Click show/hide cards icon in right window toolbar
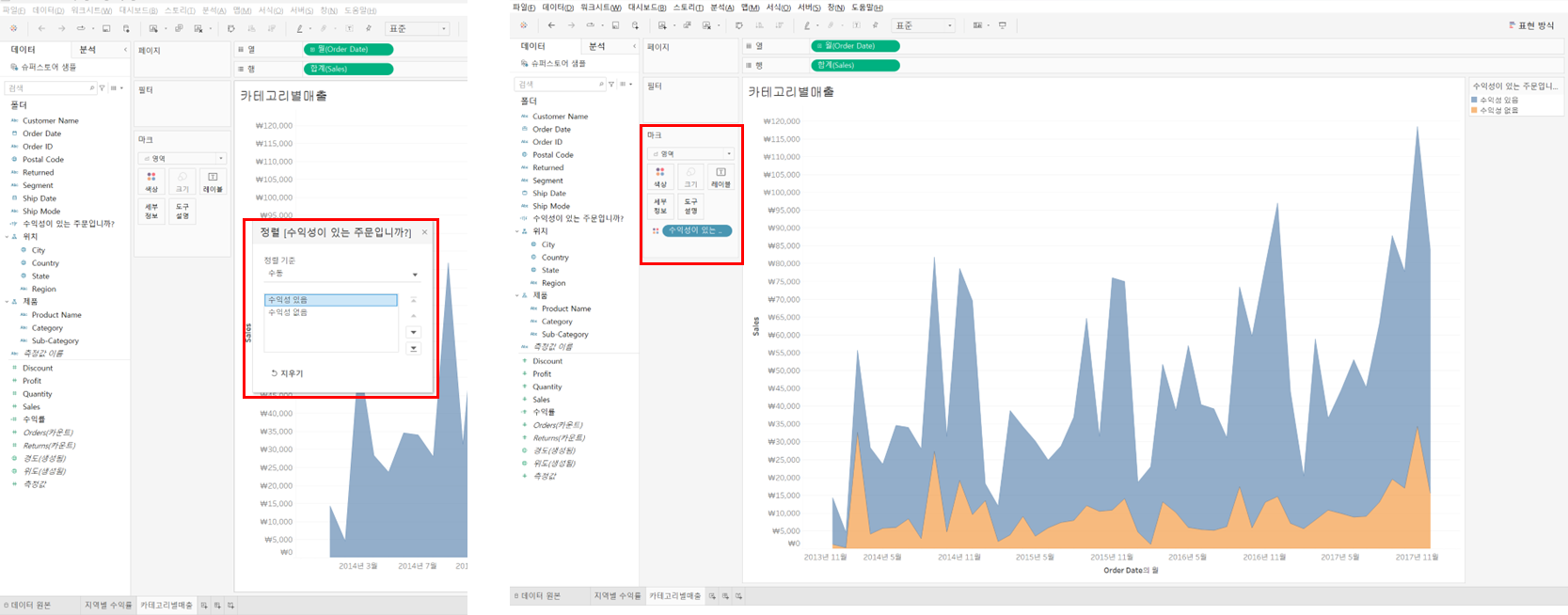Screen dimensions: 1568x615 [x=978, y=25]
